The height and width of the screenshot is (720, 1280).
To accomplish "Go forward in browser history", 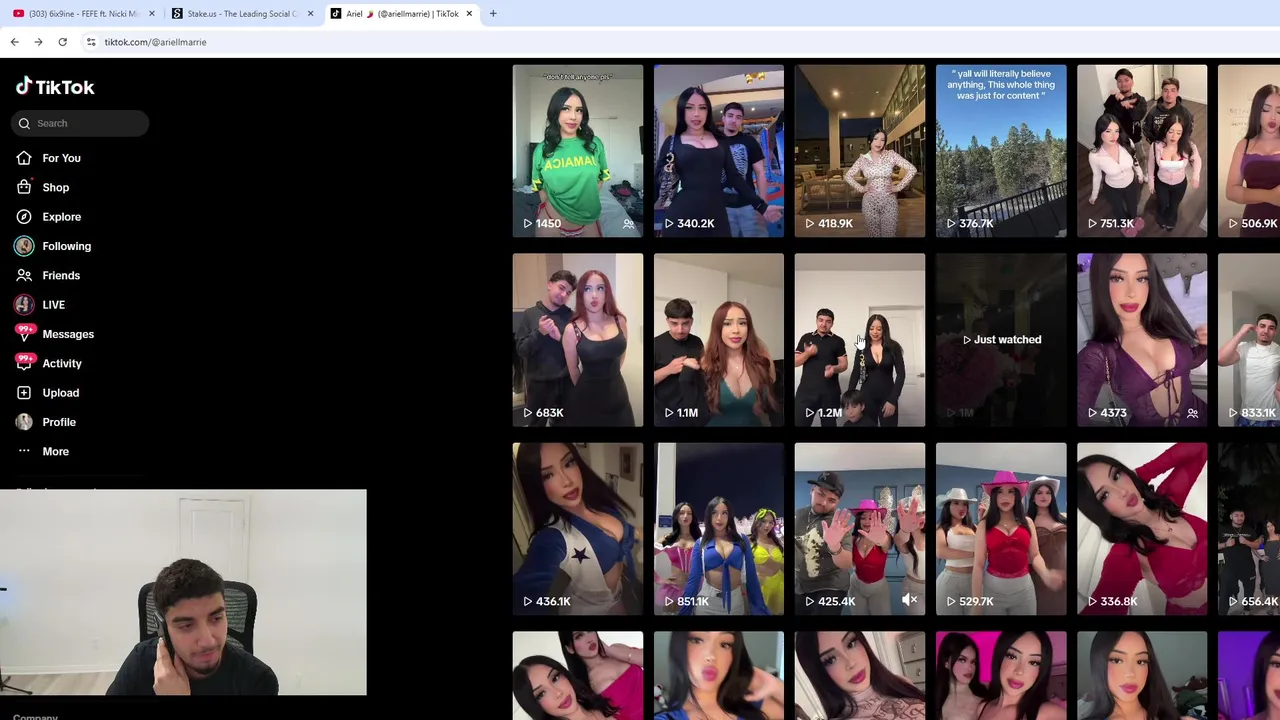I will [x=38, y=42].
